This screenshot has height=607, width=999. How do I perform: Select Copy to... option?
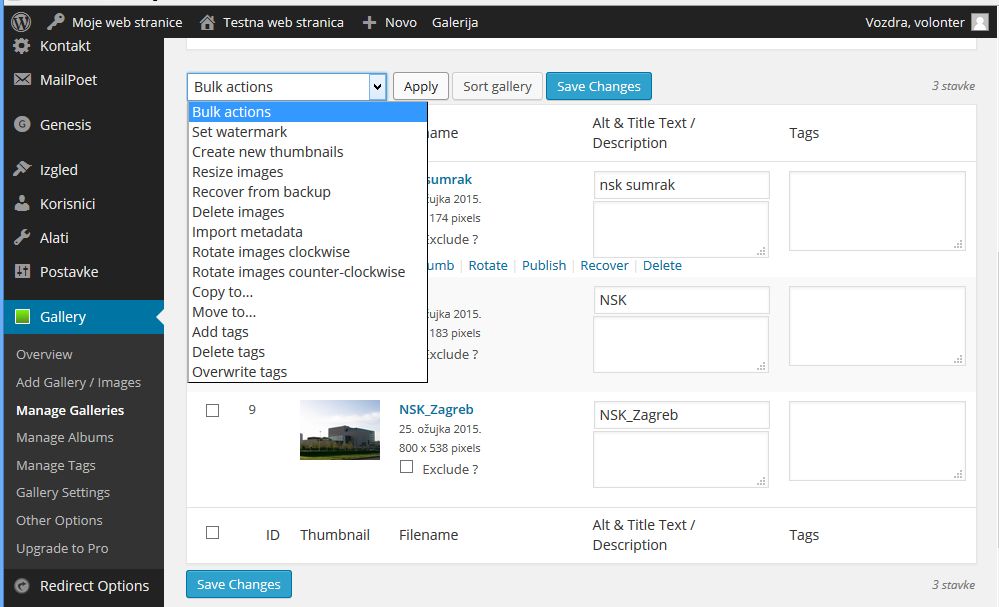(x=308, y=292)
